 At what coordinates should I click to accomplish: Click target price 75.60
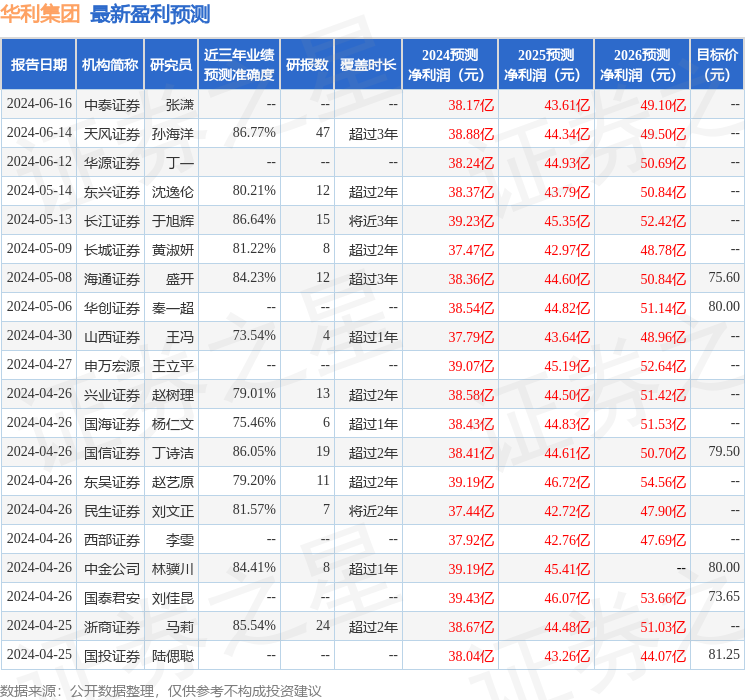tap(724, 278)
